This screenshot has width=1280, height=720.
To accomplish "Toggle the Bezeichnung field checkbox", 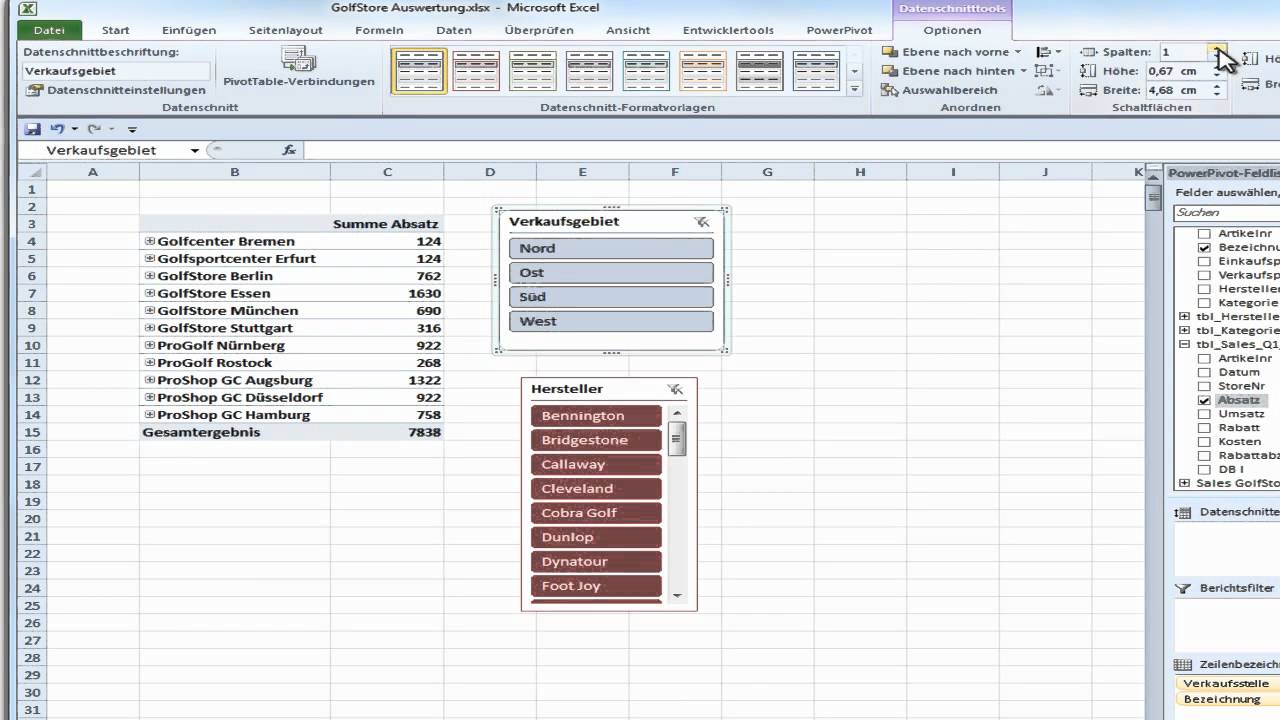I will coord(1204,247).
